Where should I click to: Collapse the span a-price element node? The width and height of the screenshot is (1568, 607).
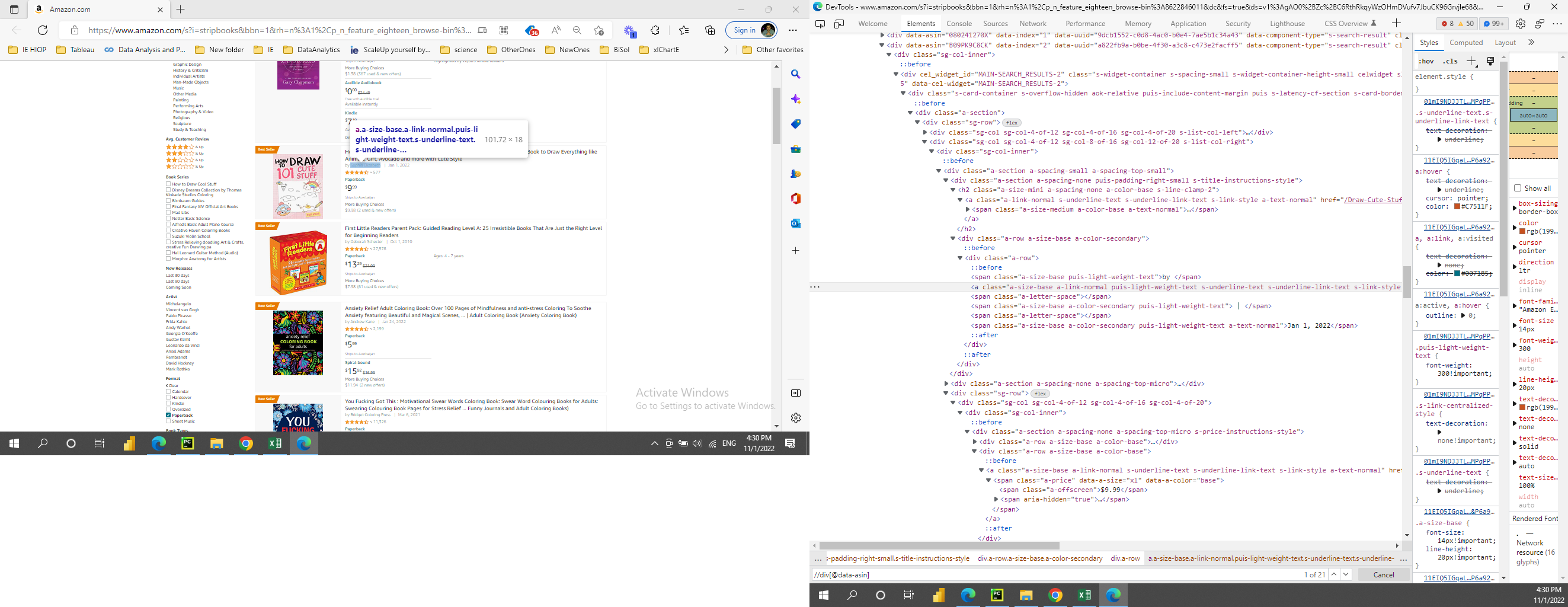pyautogui.click(x=988, y=480)
